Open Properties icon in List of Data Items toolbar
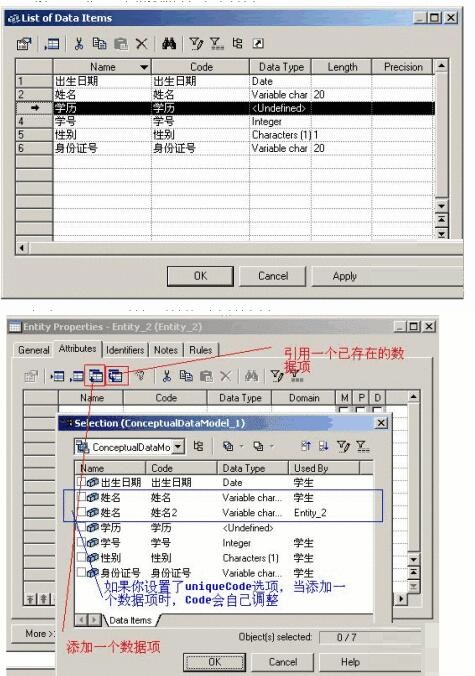This screenshot has height=676, width=475. (24, 44)
